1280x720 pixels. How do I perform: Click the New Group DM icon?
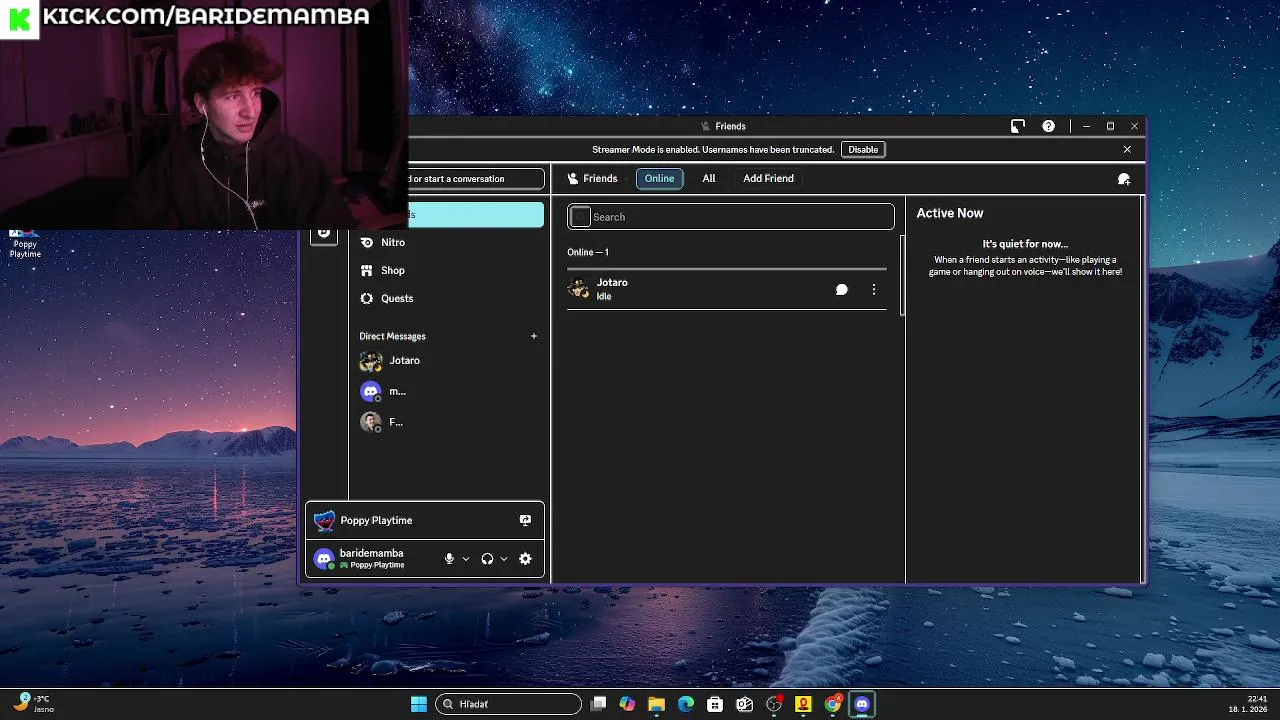point(1124,179)
